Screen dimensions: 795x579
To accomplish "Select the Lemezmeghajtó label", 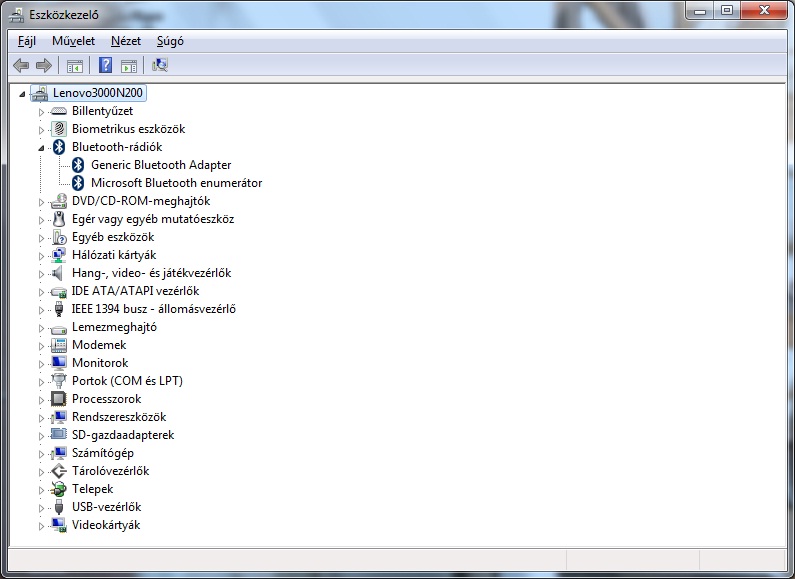I will 115,327.
